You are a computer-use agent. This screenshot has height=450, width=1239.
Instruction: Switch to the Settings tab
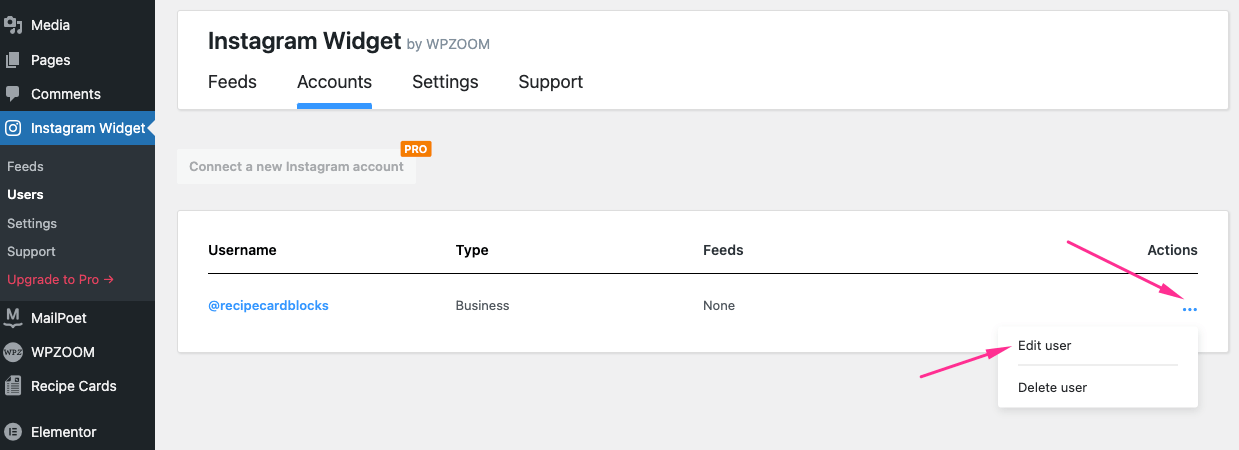tap(445, 82)
